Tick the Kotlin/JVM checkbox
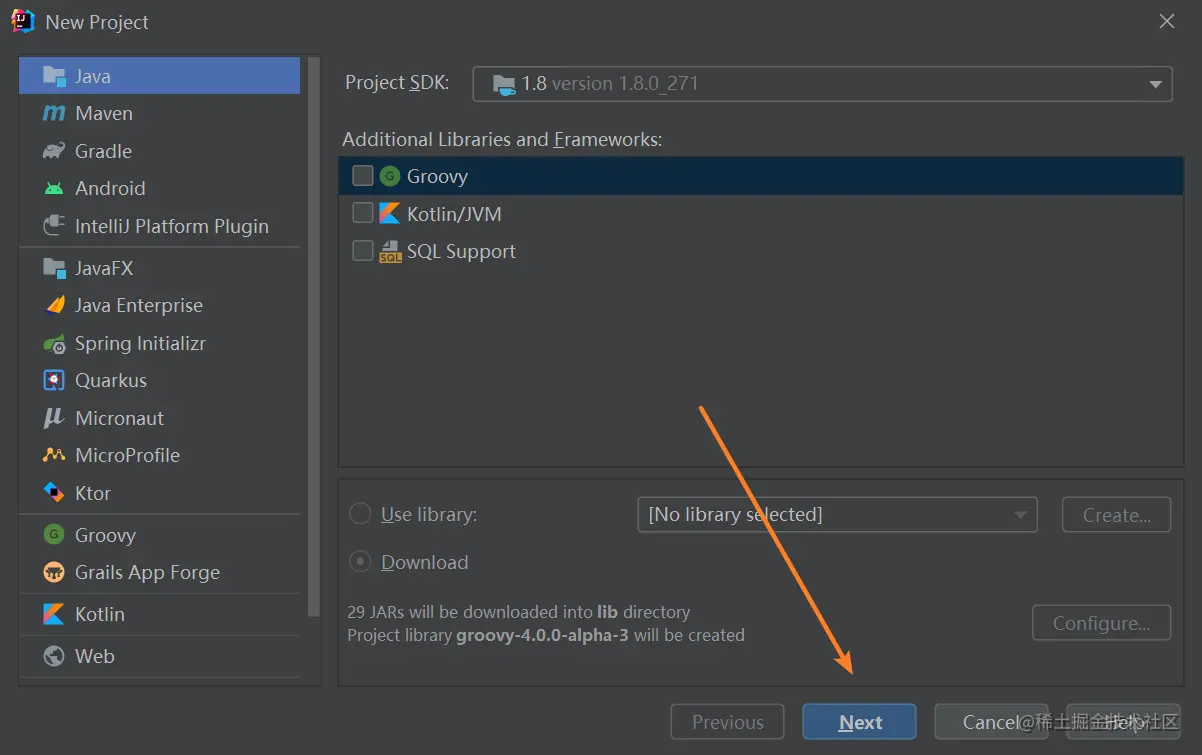The width and height of the screenshot is (1202, 755). pyautogui.click(x=363, y=213)
